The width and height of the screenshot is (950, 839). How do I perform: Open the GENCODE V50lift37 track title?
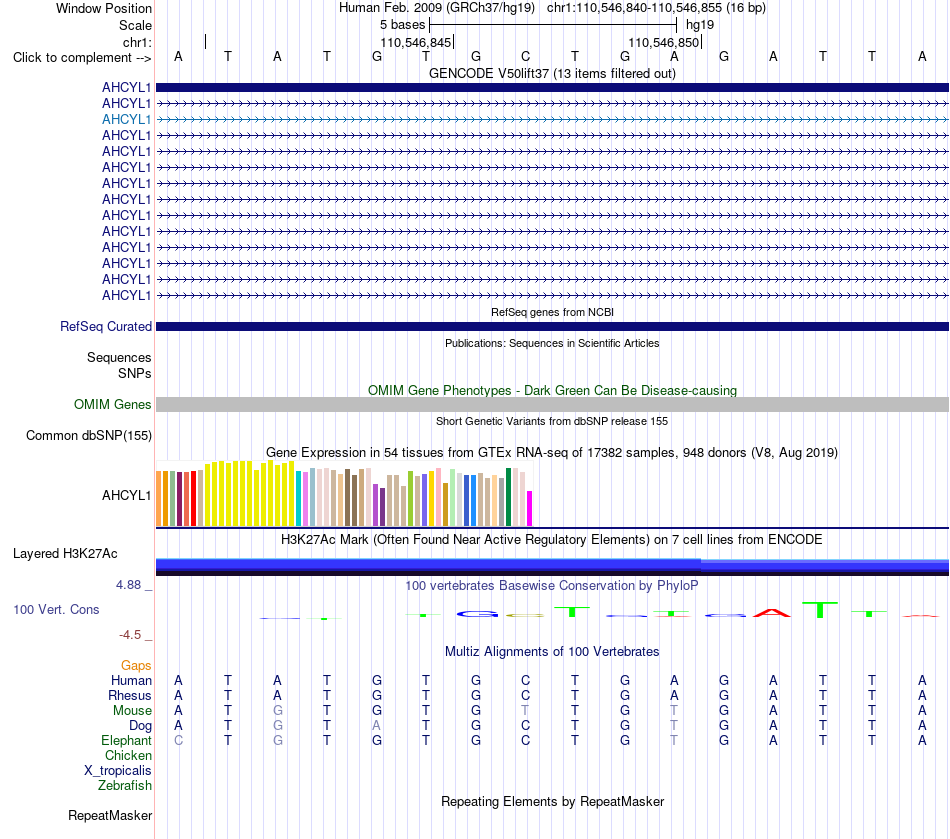coord(552,73)
